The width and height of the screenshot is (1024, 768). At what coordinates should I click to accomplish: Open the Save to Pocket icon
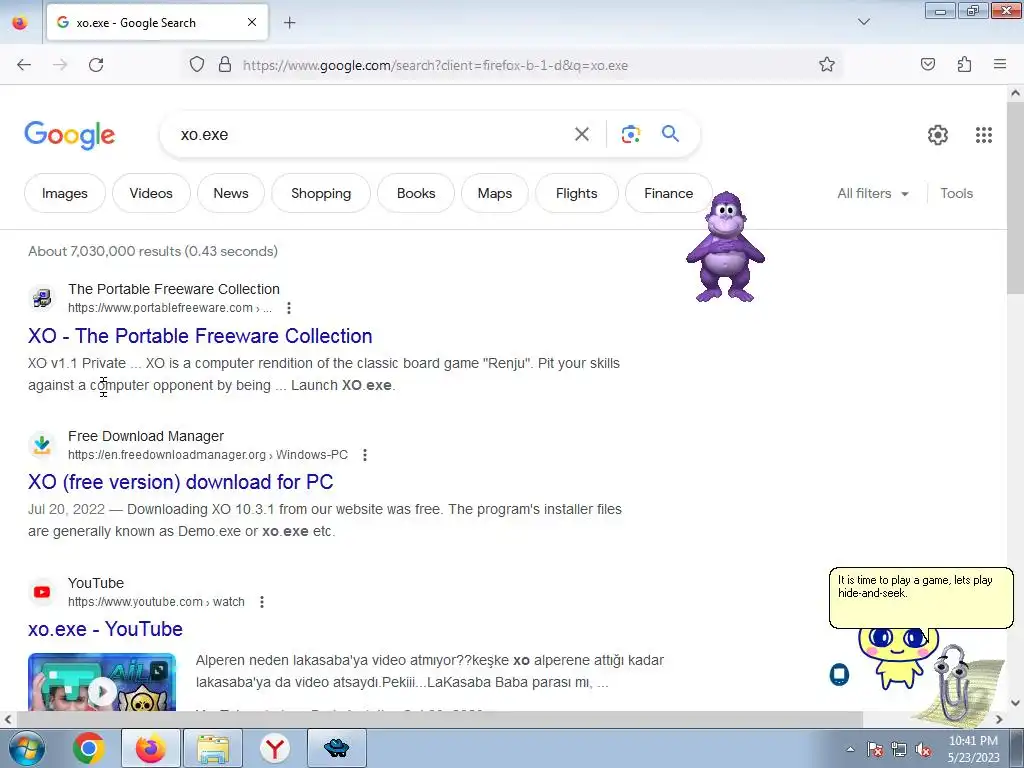928,64
